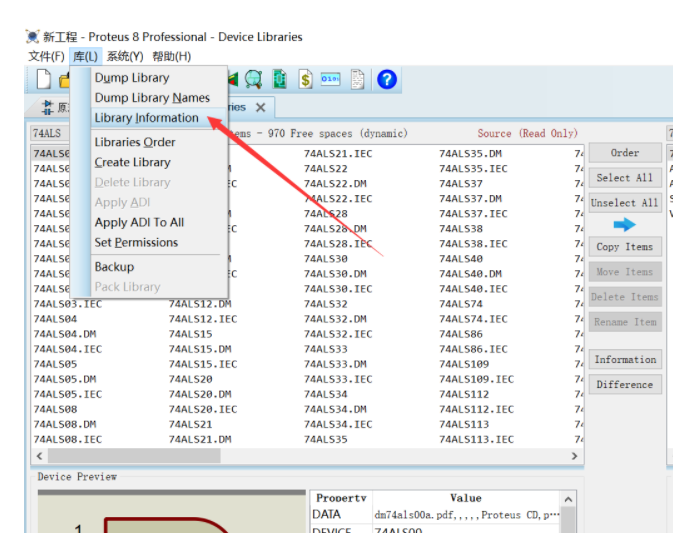This screenshot has width=673, height=533.
Task: Select 74ALS22 in device list
Action: tap(326, 169)
